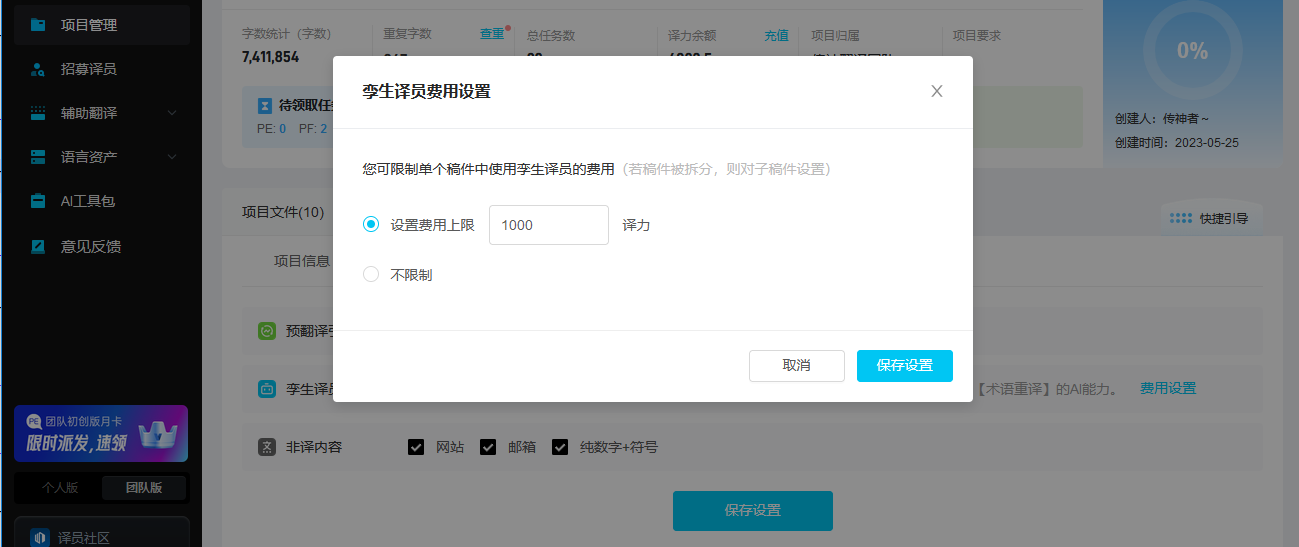The width and height of the screenshot is (1299, 547).
Task: Click the 招募译员 person icon
Action: point(38,69)
